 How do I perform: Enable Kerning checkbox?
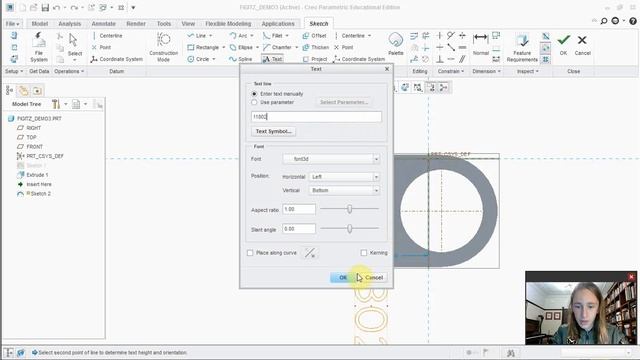click(x=364, y=253)
